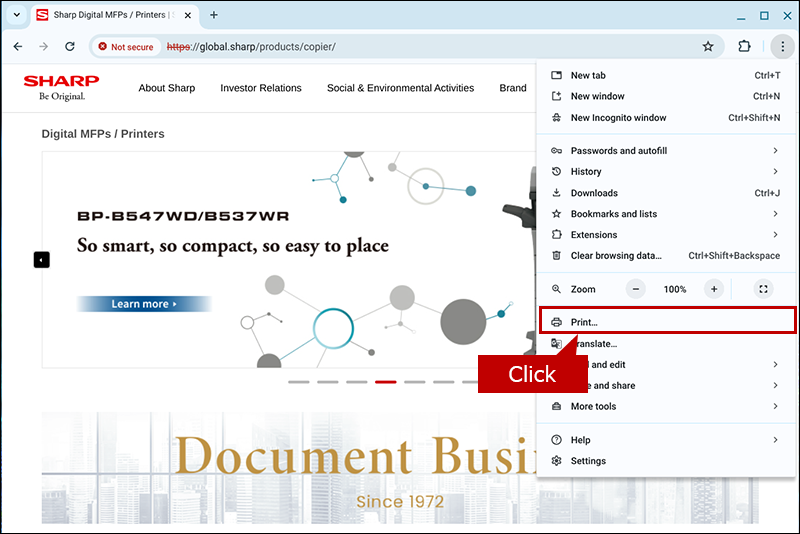Screen dimensions: 800x534
Task: Choose Downloads from the menu
Action: coord(666,193)
